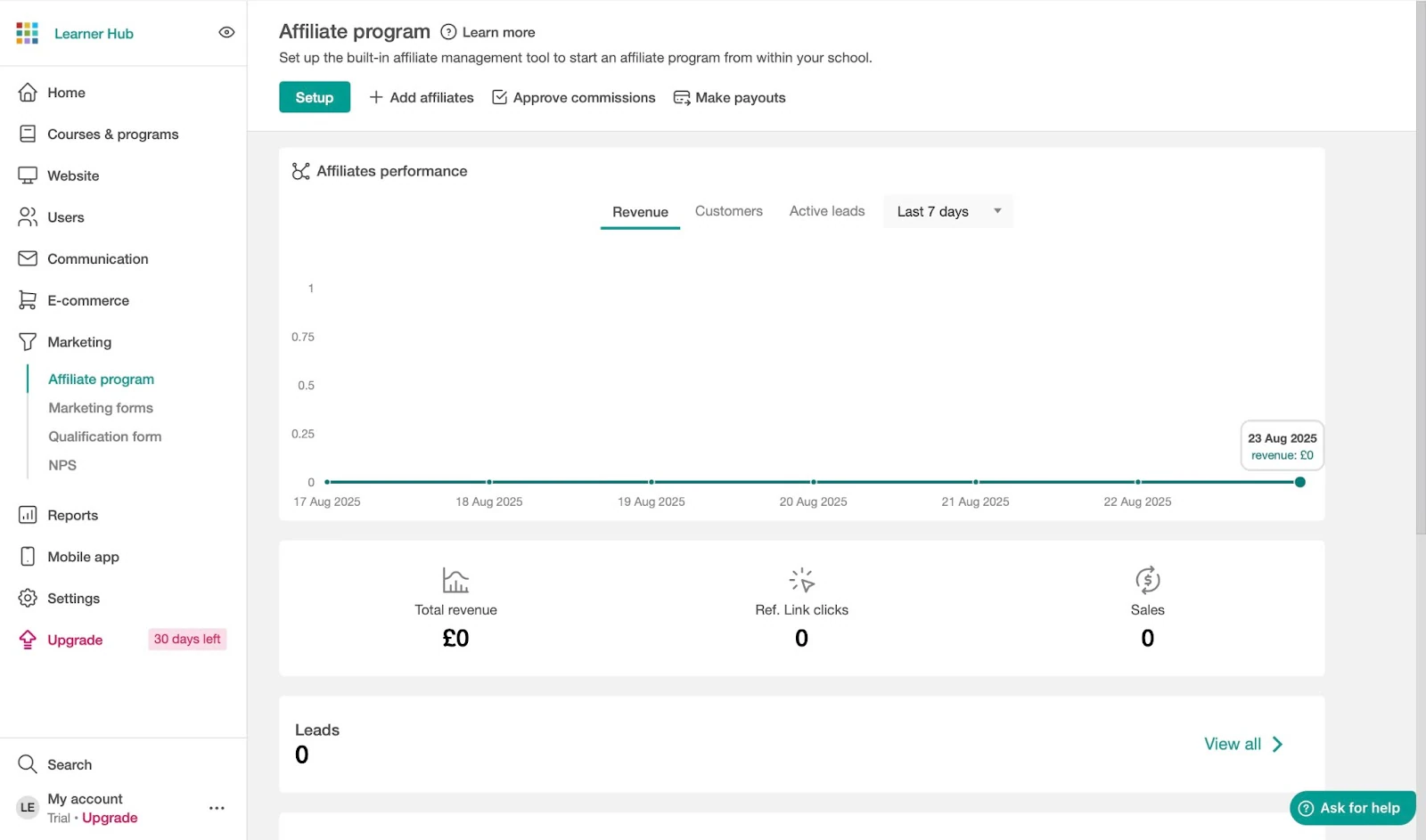This screenshot has height=840, width=1426.
Task: Click the Search label in sidebar
Action: (x=70, y=765)
